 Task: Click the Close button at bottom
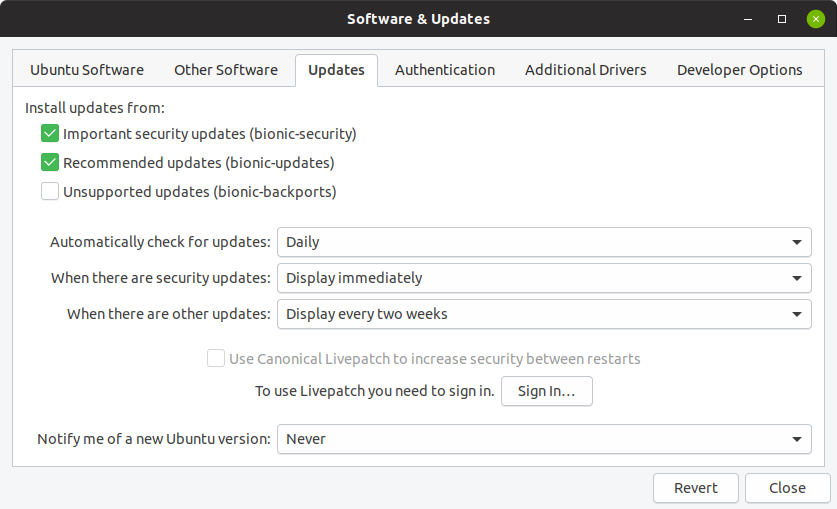coord(787,488)
